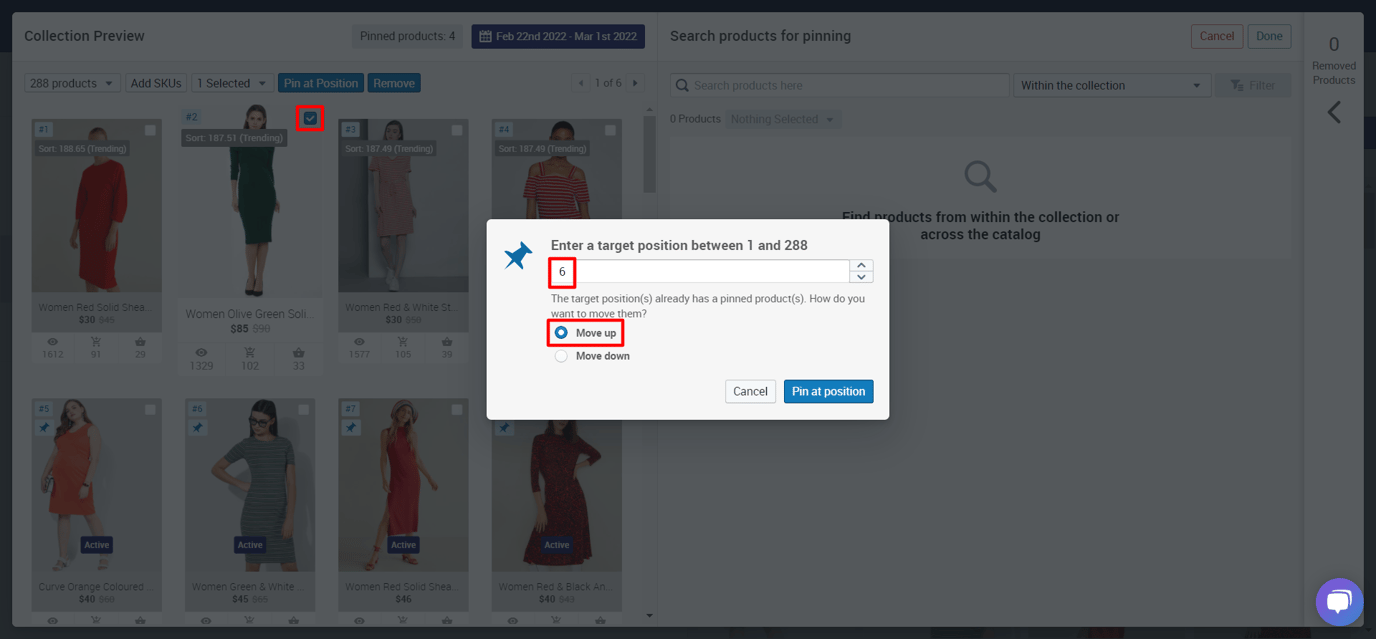Click the Add SKUs button

[155, 83]
